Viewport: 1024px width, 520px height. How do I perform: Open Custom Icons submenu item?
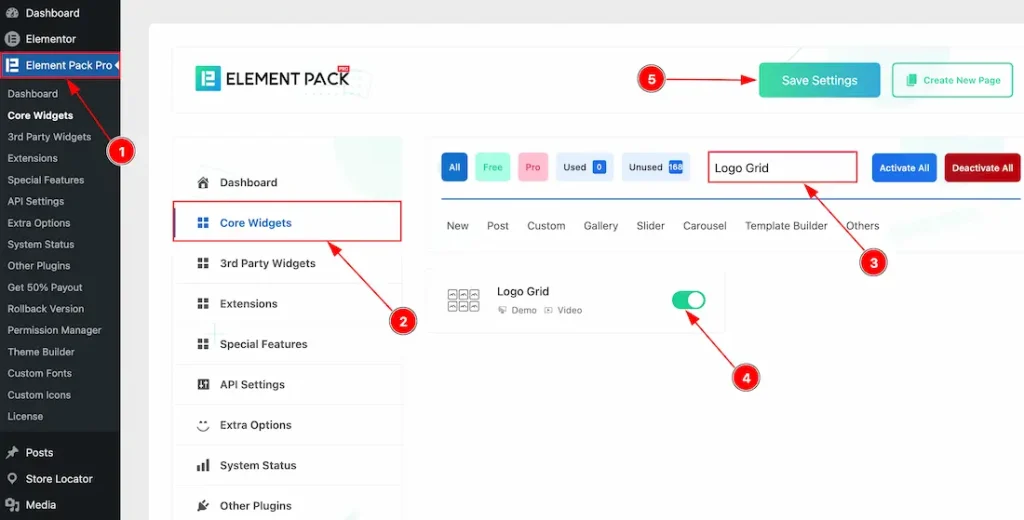(39, 395)
